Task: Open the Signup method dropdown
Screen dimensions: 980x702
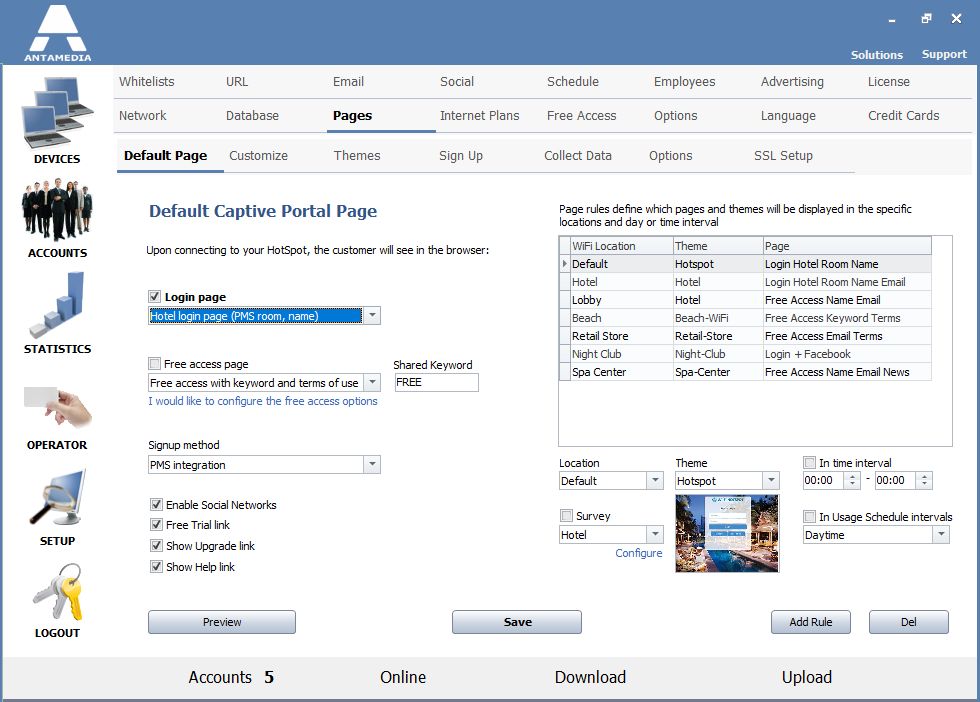Action: 372,464
